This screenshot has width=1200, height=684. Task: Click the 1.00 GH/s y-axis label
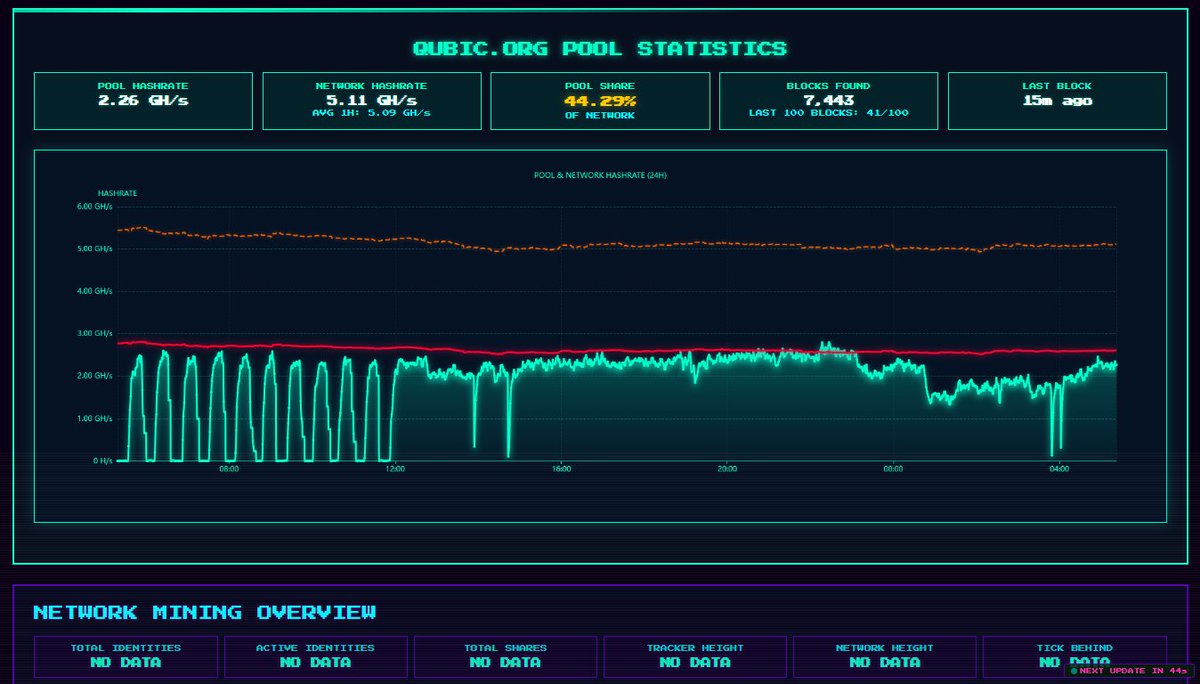tap(95, 418)
